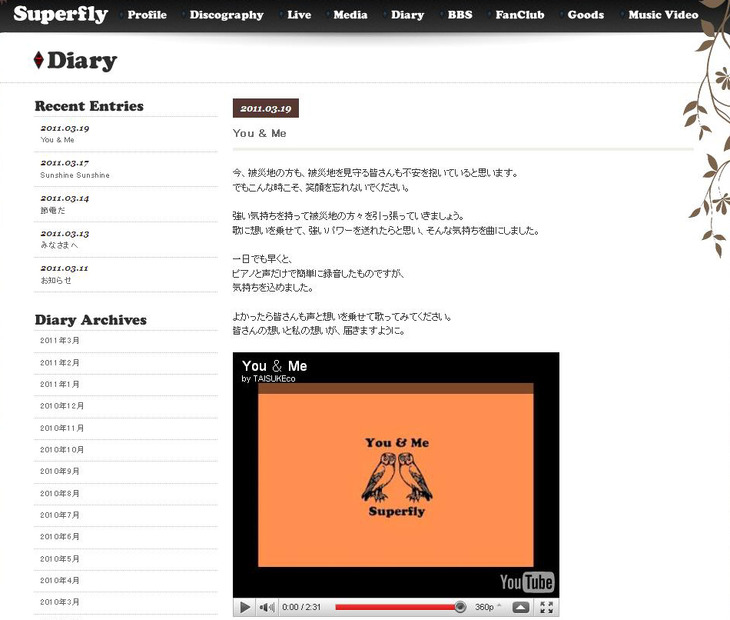Open the 2010年8月 archive
This screenshot has width=730, height=620.
[60, 493]
